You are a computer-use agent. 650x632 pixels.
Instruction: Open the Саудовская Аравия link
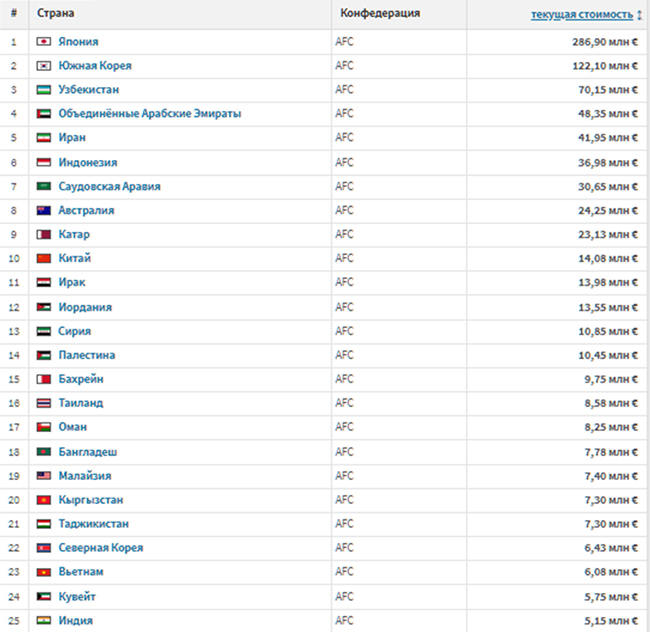click(x=109, y=187)
